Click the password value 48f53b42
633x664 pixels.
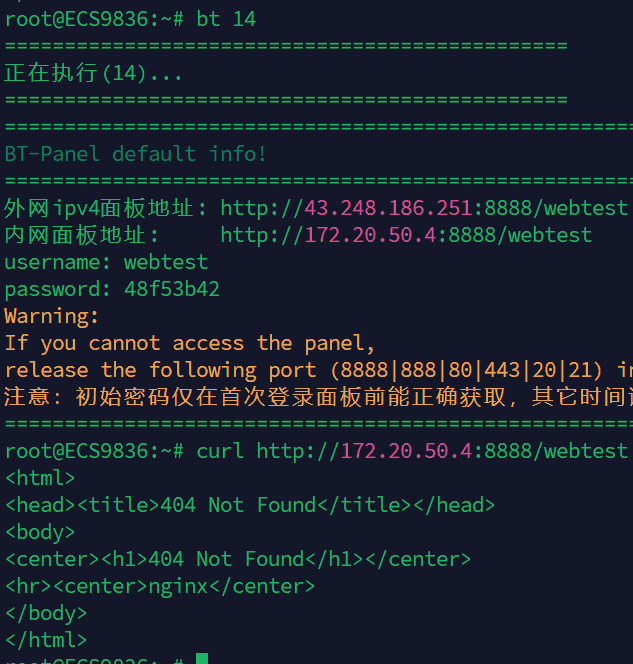coord(172,289)
